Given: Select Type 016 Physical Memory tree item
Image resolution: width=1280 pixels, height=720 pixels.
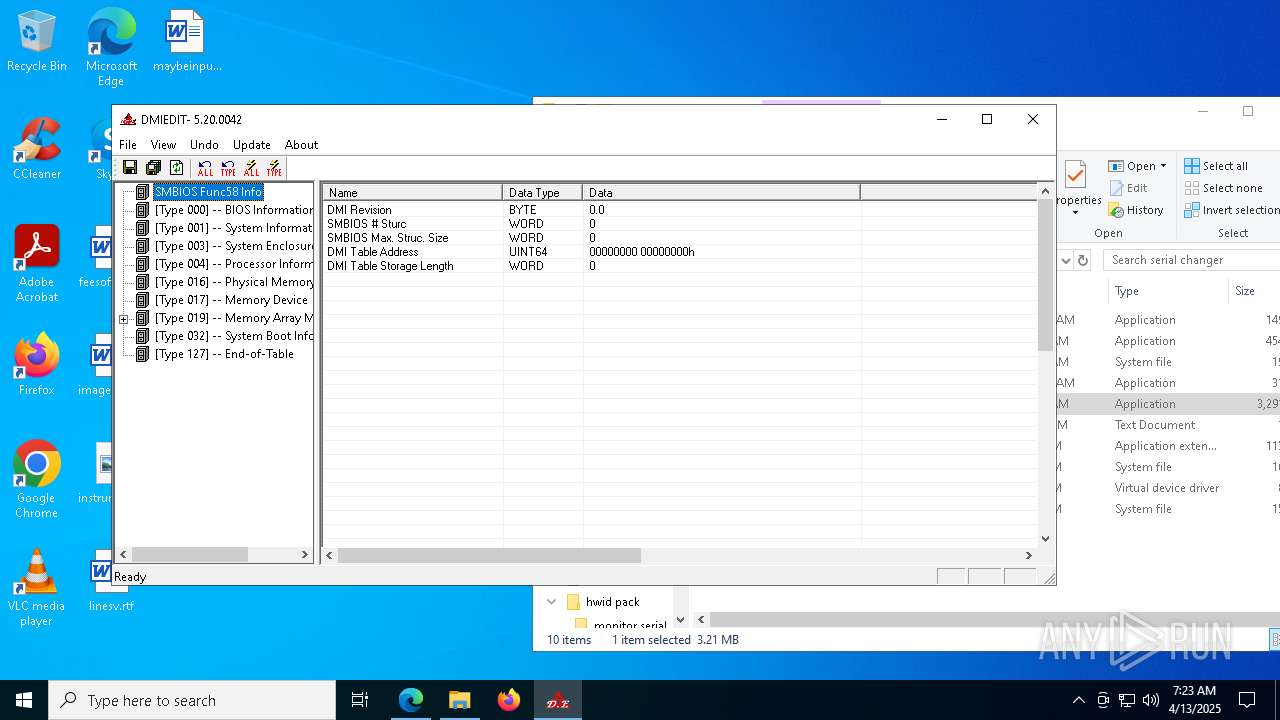Looking at the screenshot, I should click(233, 282).
